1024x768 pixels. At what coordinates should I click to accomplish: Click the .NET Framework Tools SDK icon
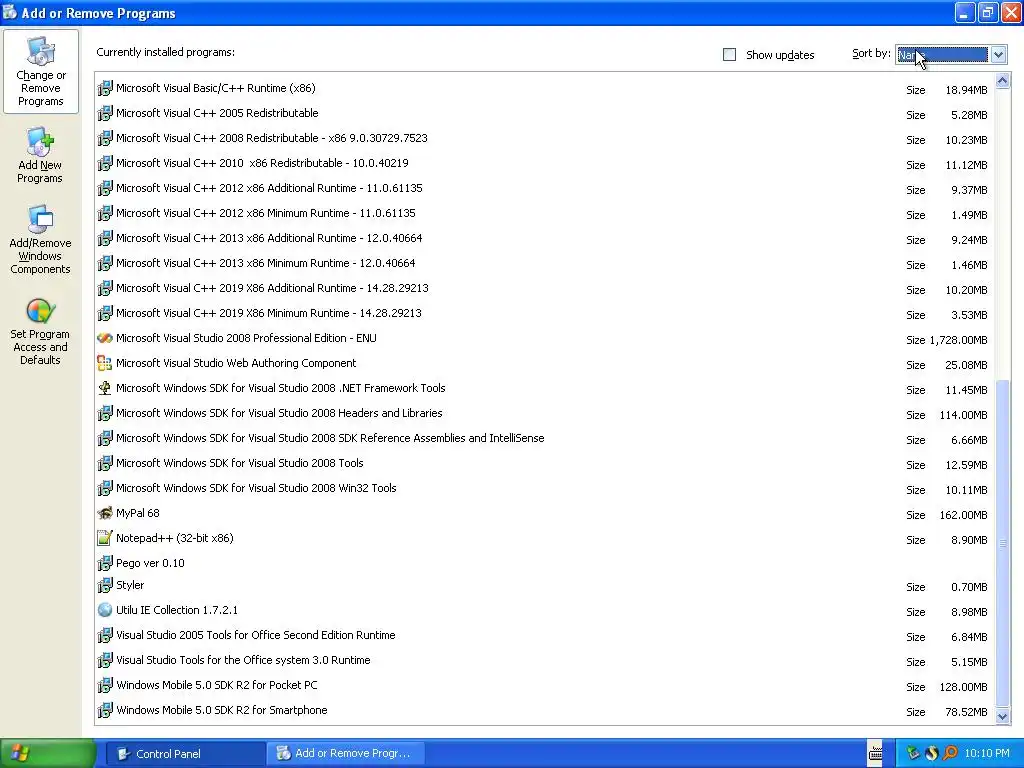coord(104,388)
